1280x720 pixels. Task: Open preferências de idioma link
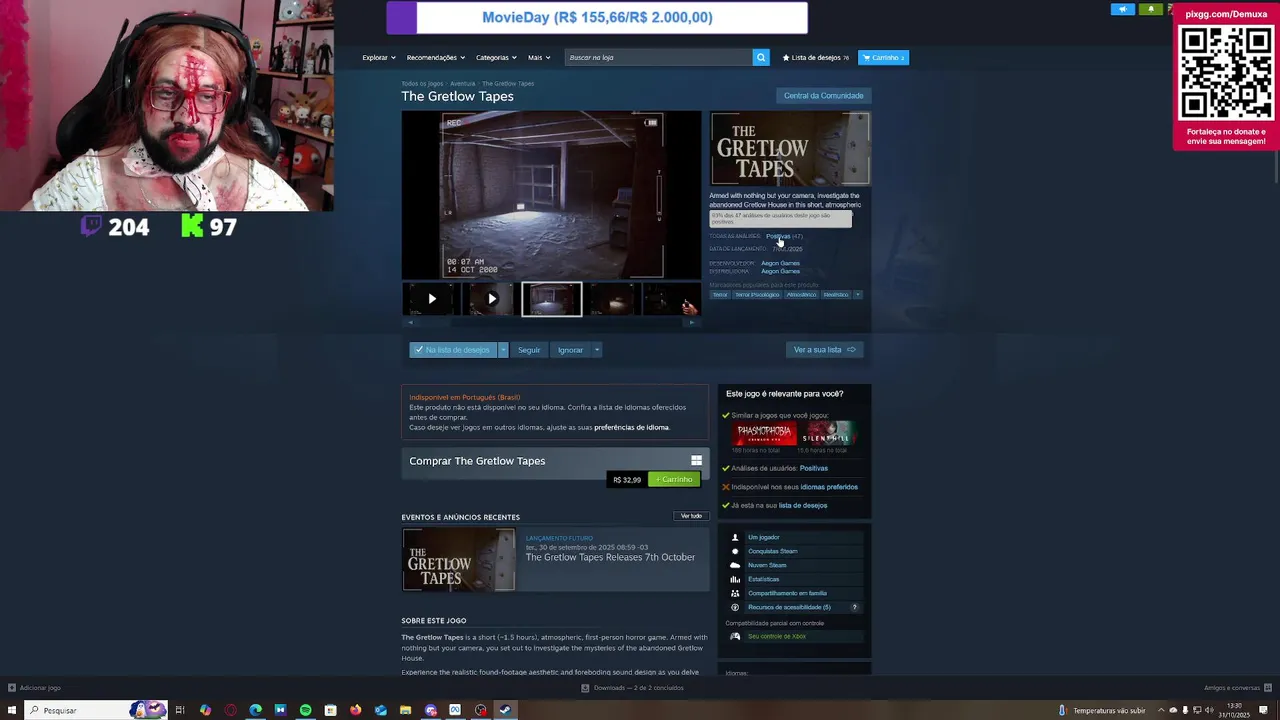tap(631, 427)
